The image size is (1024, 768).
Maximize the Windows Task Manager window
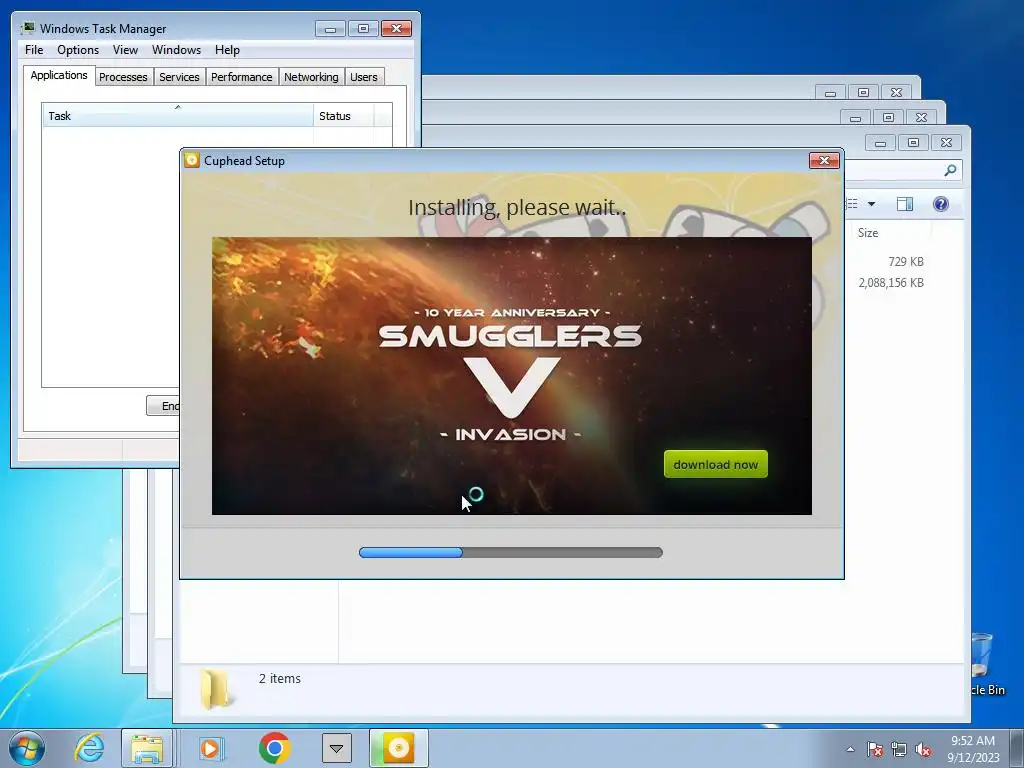point(363,29)
